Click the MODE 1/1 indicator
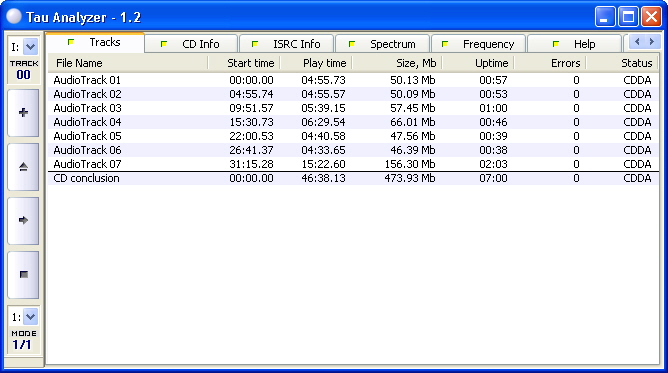The image size is (668, 373). 23,340
